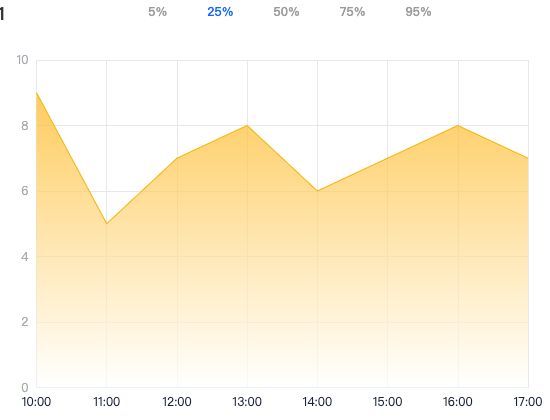Image resolution: width=550 pixels, height=420 pixels.
Task: Click the final data point at 17:00
Action: [528, 158]
